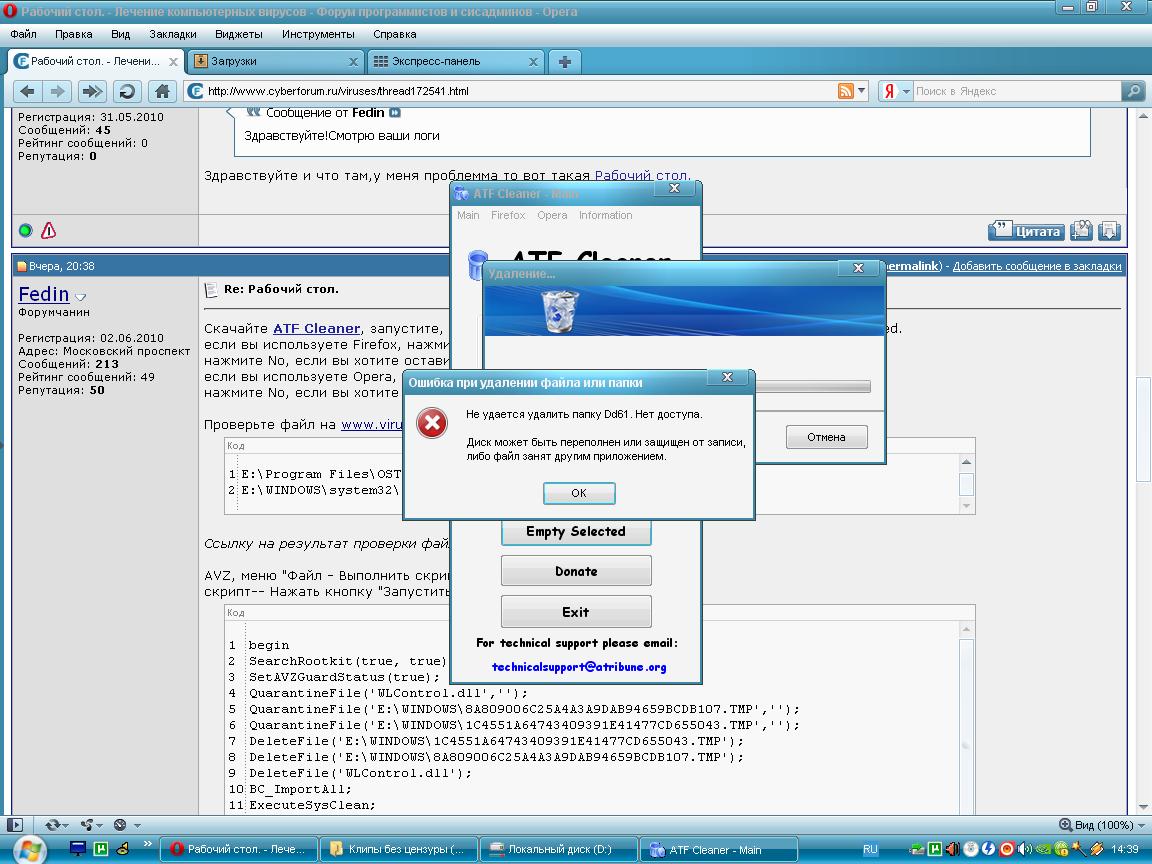
Task: Open the Вид (100%) zoom dropdown
Action: coord(1102,825)
